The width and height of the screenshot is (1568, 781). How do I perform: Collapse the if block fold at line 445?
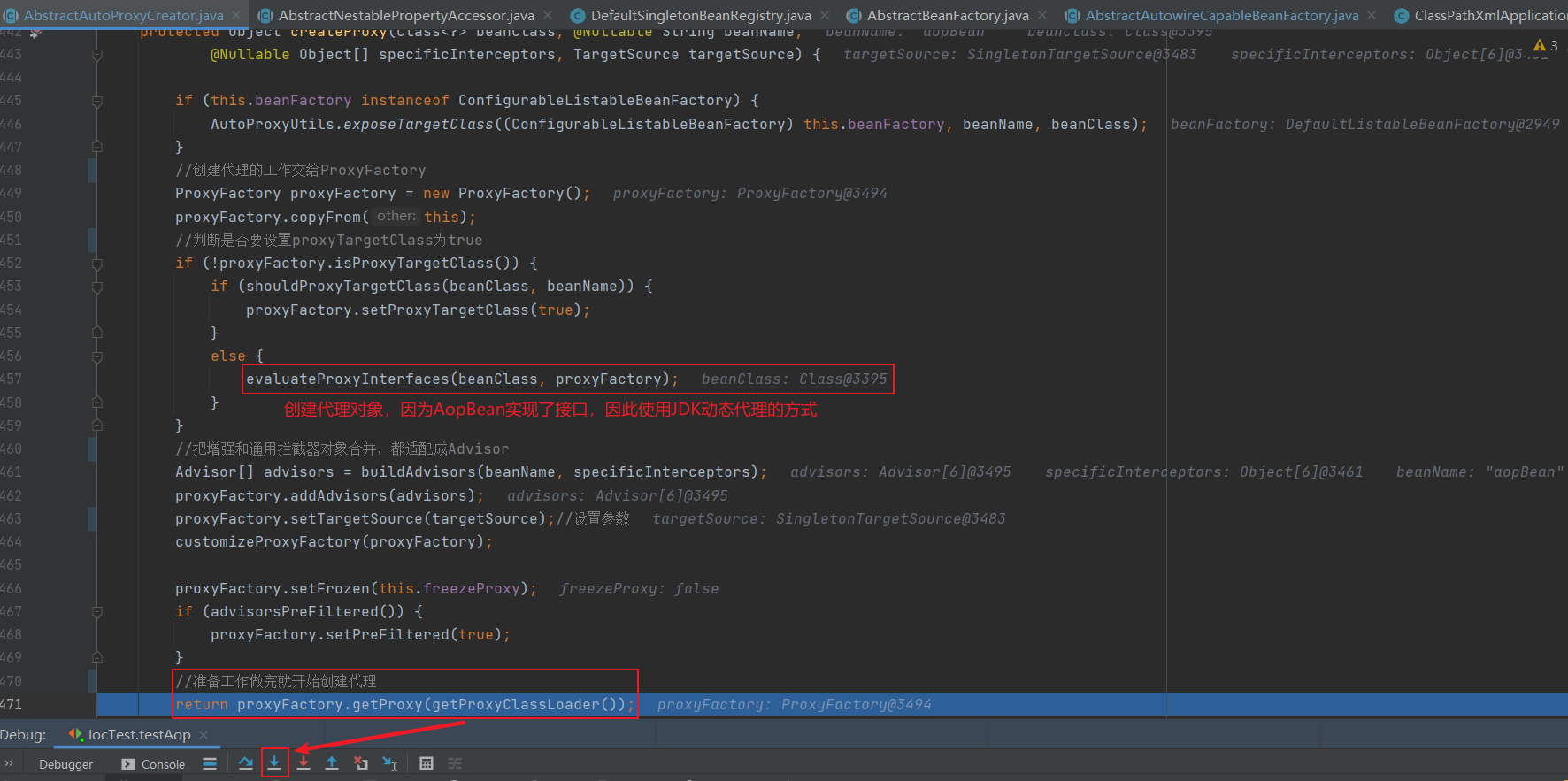coord(97,101)
